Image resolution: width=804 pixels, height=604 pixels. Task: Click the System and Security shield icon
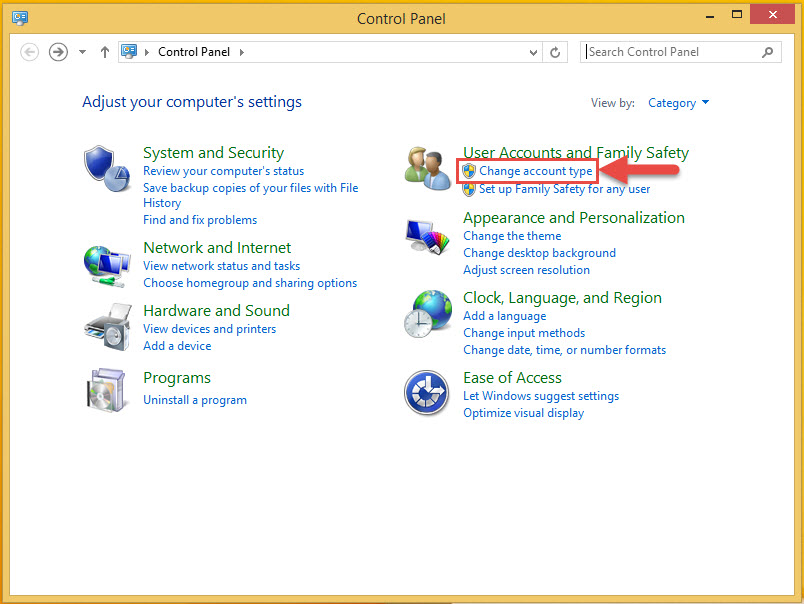[105, 168]
